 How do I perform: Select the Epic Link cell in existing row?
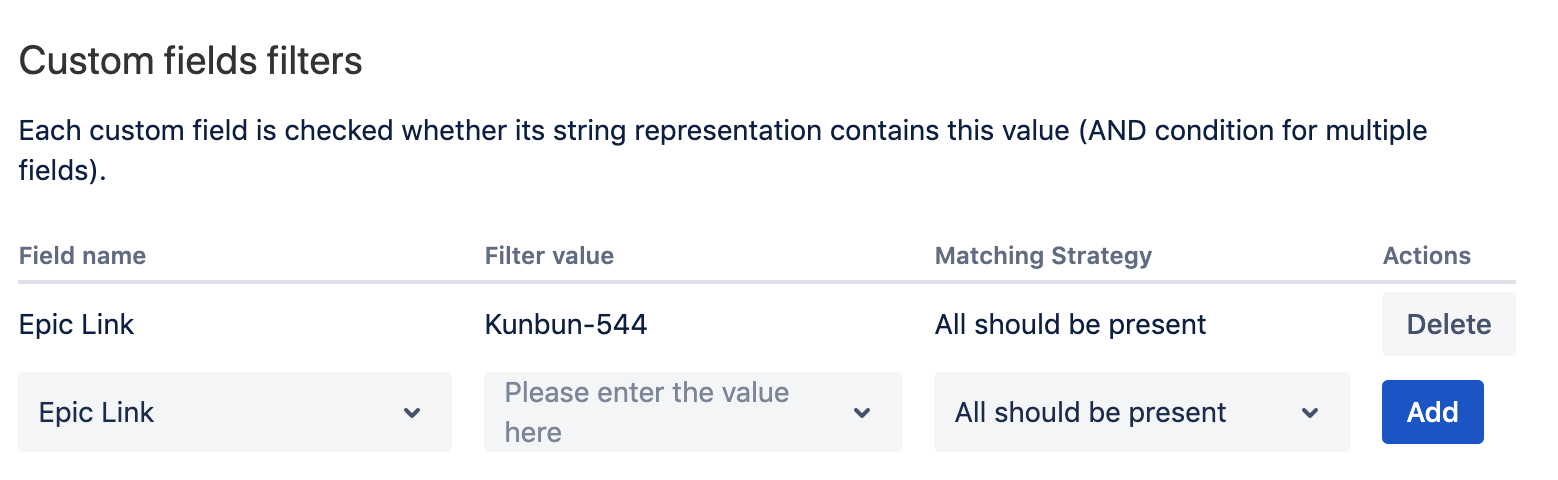click(x=77, y=324)
